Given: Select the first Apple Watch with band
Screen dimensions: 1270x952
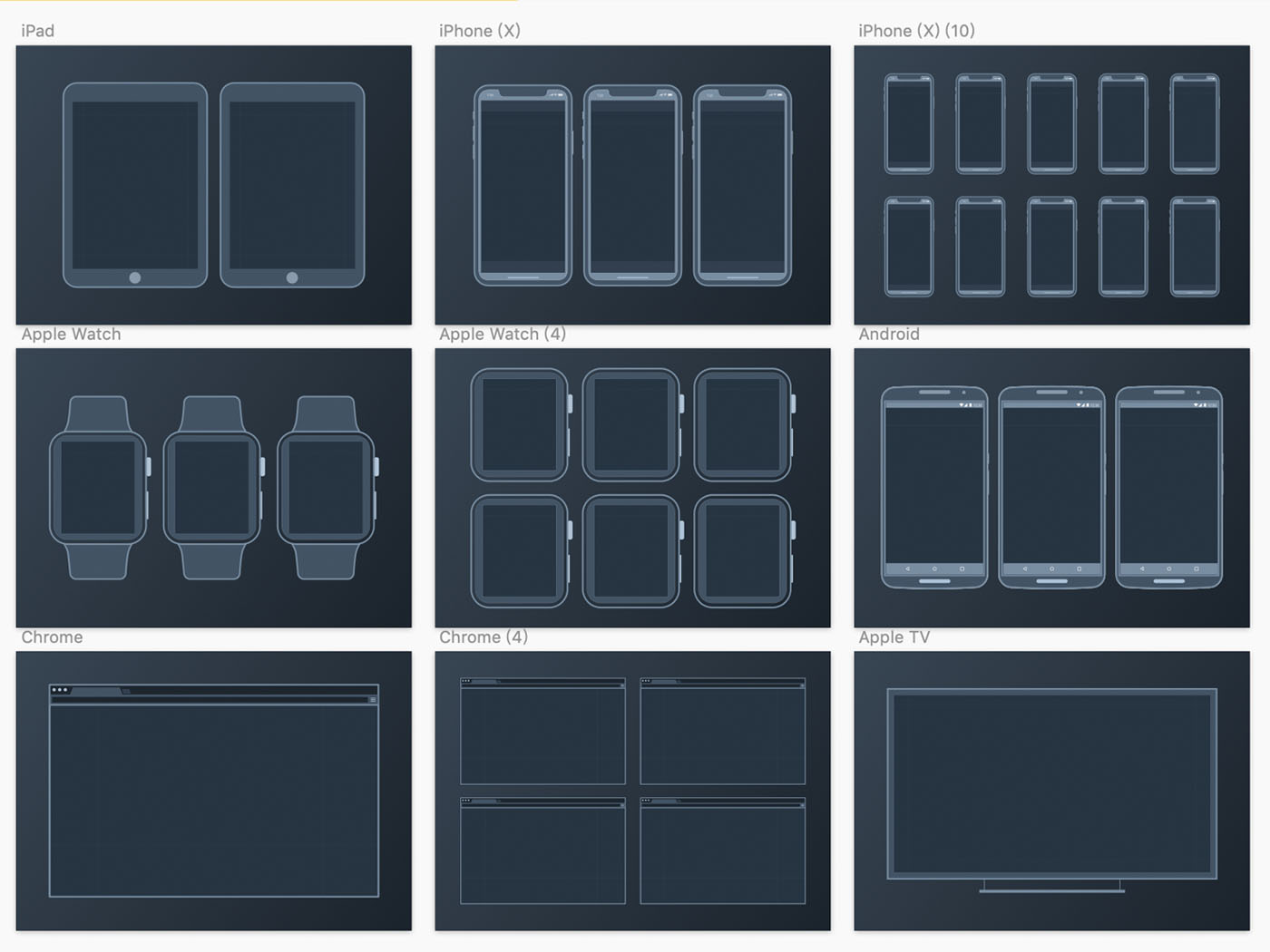Looking at the screenshot, I should pos(98,487).
